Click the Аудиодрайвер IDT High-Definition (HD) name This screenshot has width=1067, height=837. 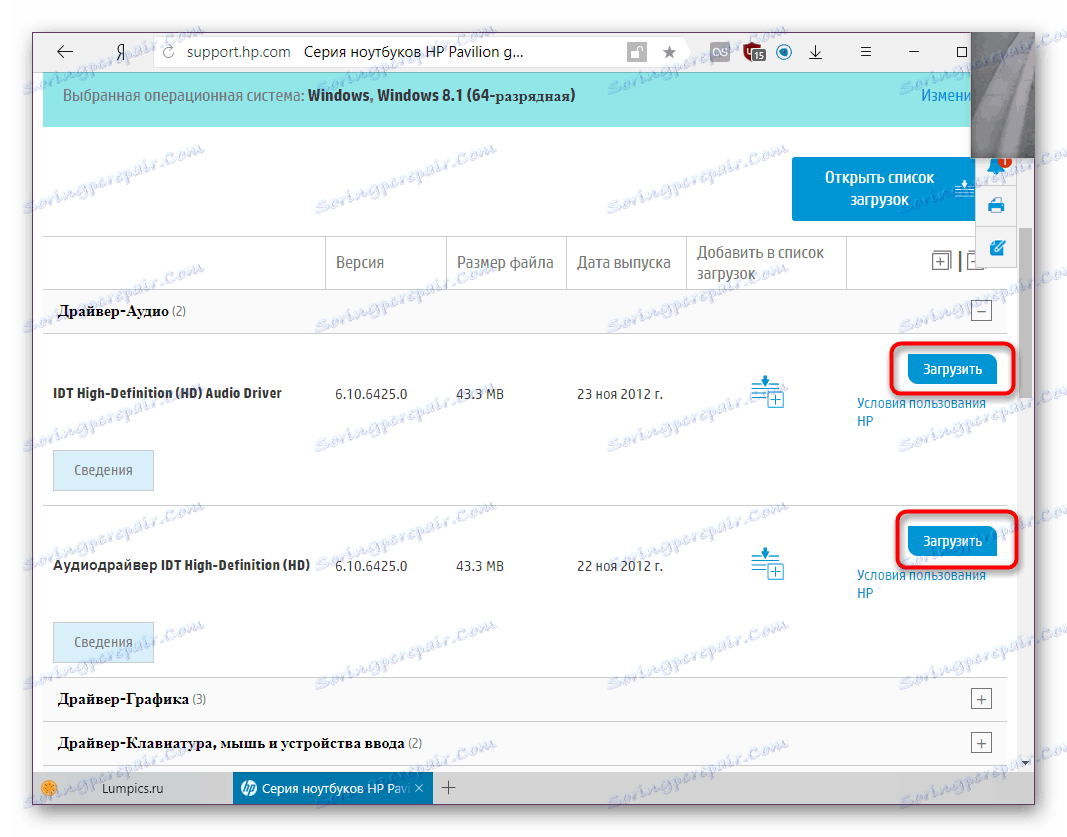[x=182, y=565]
